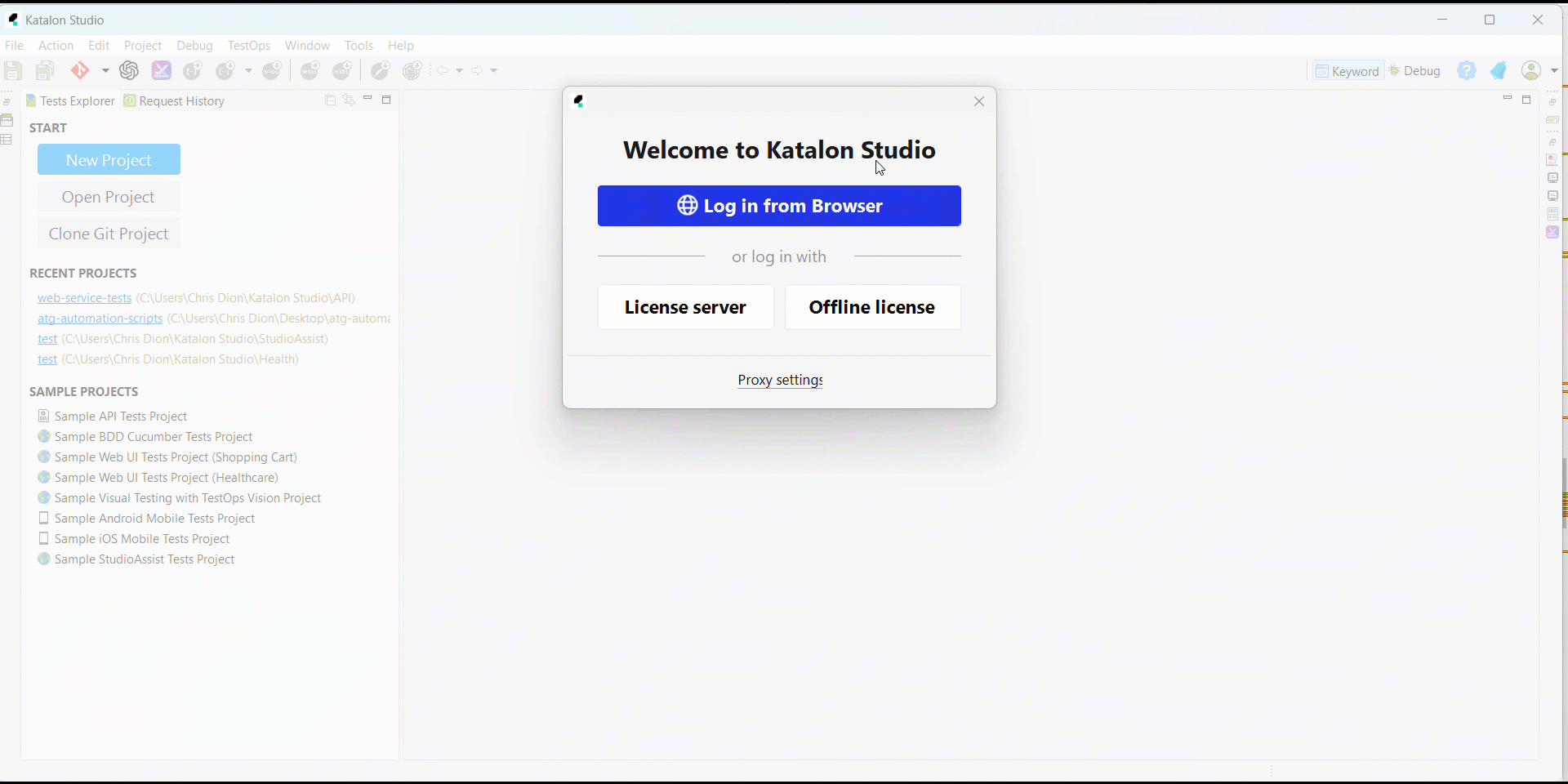Click the Clone Git Project button

tap(109, 234)
